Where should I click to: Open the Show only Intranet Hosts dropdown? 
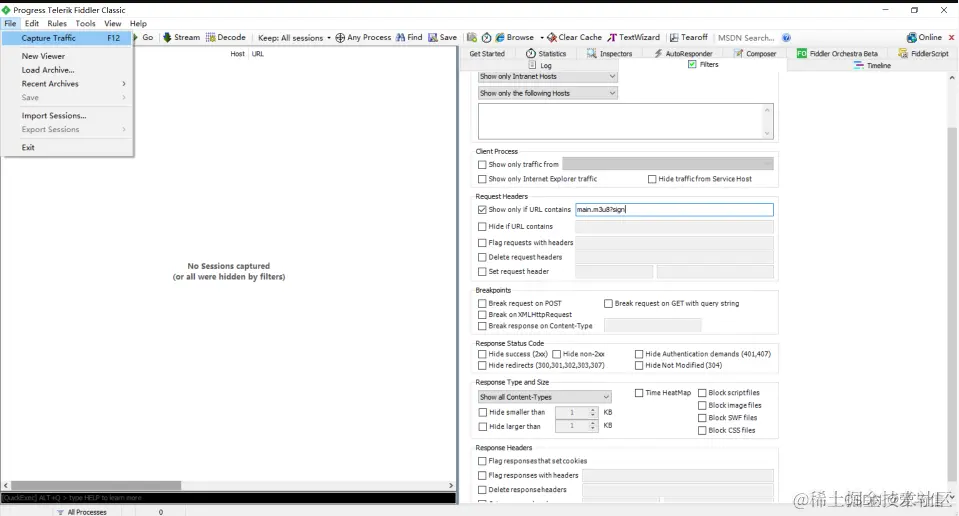[547, 76]
